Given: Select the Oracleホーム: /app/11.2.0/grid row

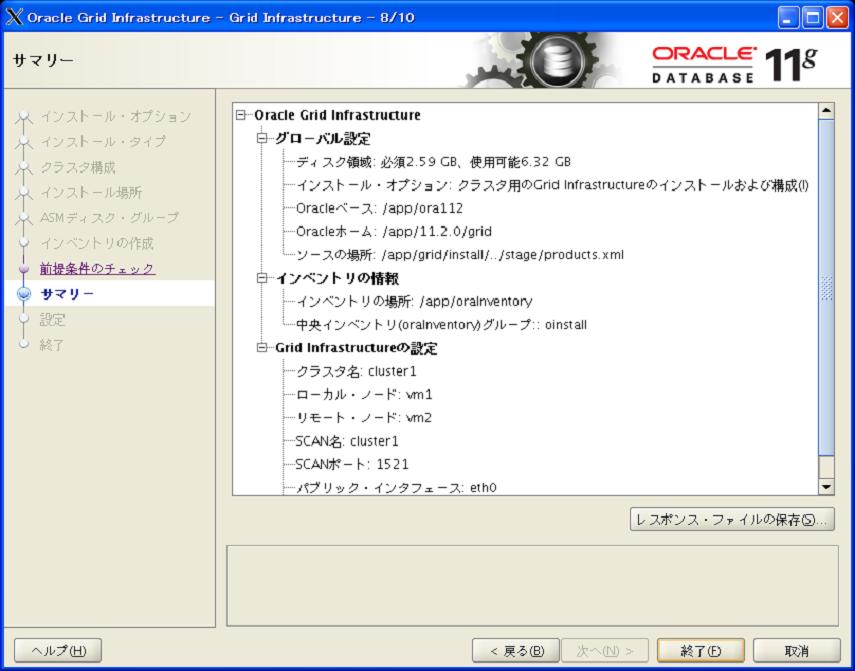Looking at the screenshot, I should coord(394,232).
